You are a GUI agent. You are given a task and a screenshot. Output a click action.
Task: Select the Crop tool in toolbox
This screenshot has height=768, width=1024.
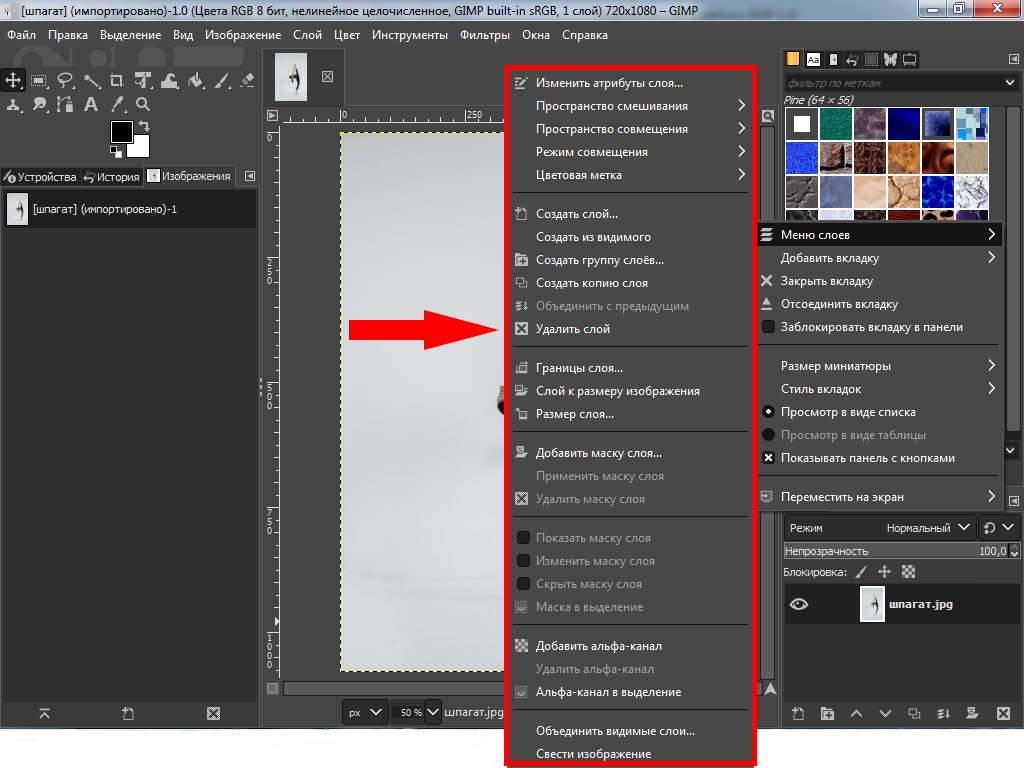point(117,81)
